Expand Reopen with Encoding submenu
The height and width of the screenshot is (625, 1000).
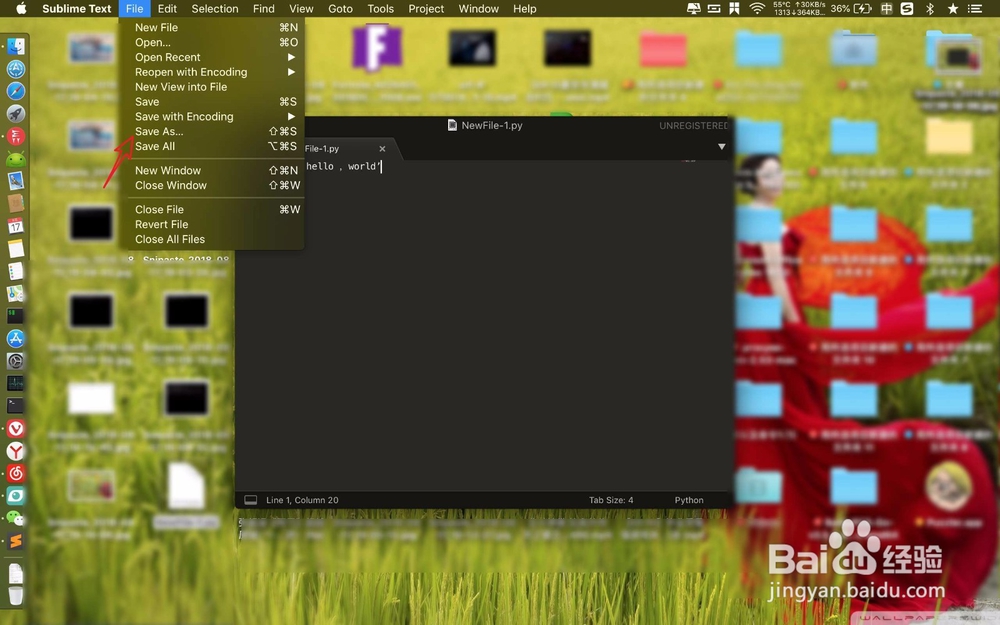pyautogui.click(x=211, y=72)
